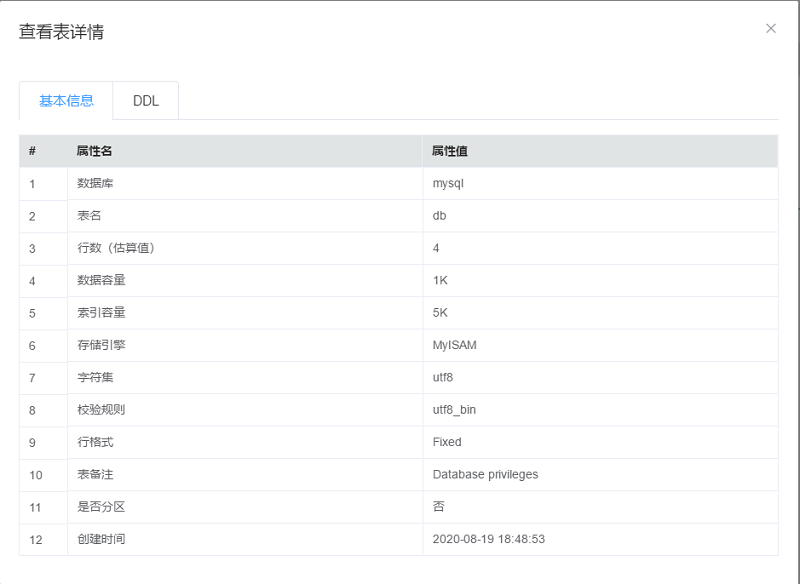Click the 属性名 column header
Screen dimensions: 800x584
point(245,151)
